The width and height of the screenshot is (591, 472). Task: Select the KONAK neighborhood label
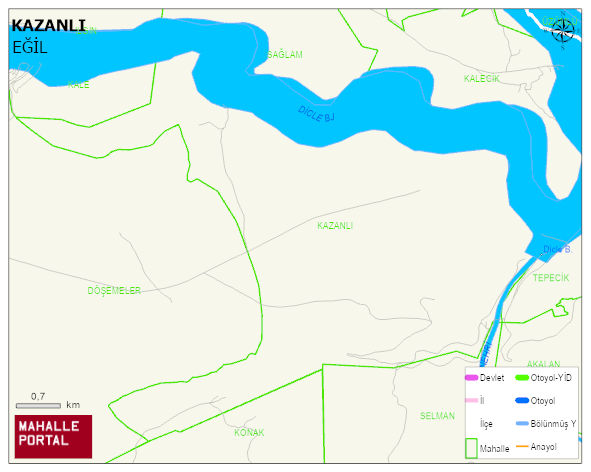tap(249, 432)
